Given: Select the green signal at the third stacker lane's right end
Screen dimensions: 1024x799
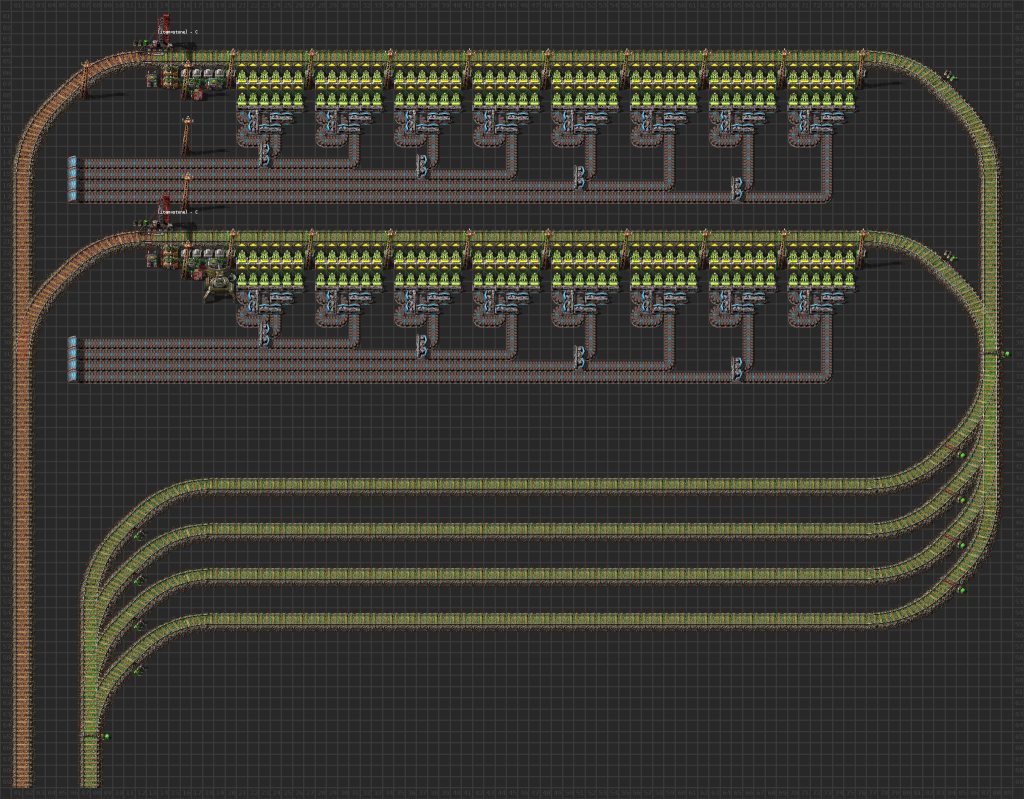Looking at the screenshot, I should tap(961, 546).
